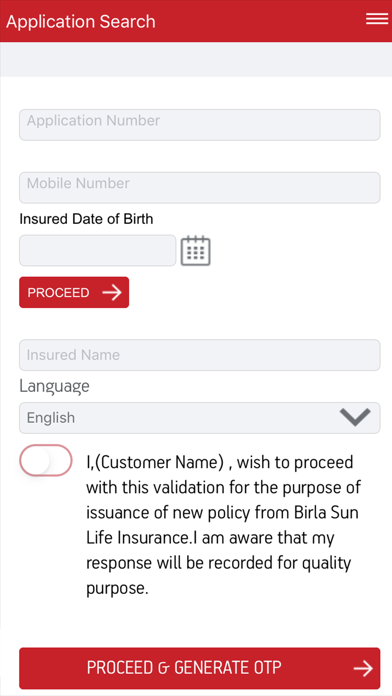Click the Language field label
This screenshot has height=696, width=392.
[x=54, y=386]
